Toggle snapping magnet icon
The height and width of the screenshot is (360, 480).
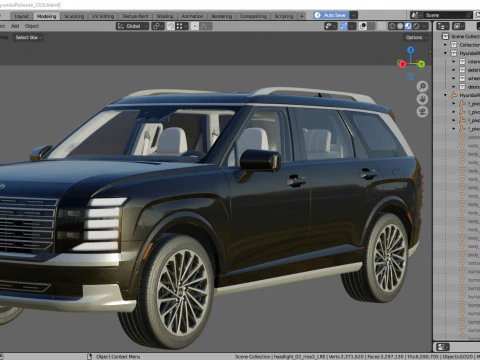[171, 26]
